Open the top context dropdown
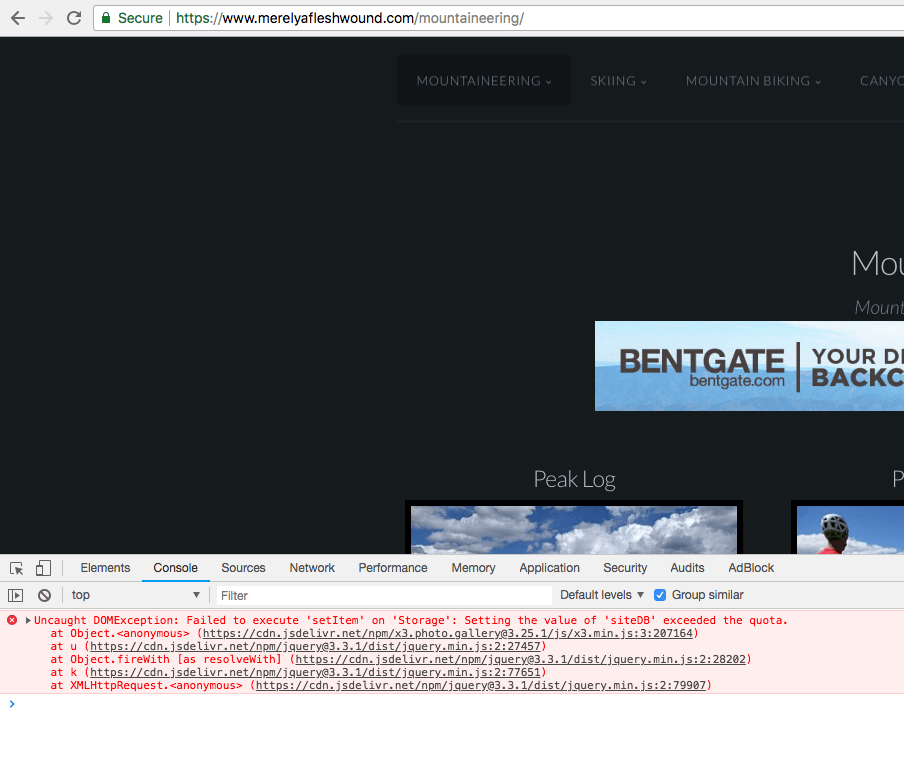 pos(135,595)
